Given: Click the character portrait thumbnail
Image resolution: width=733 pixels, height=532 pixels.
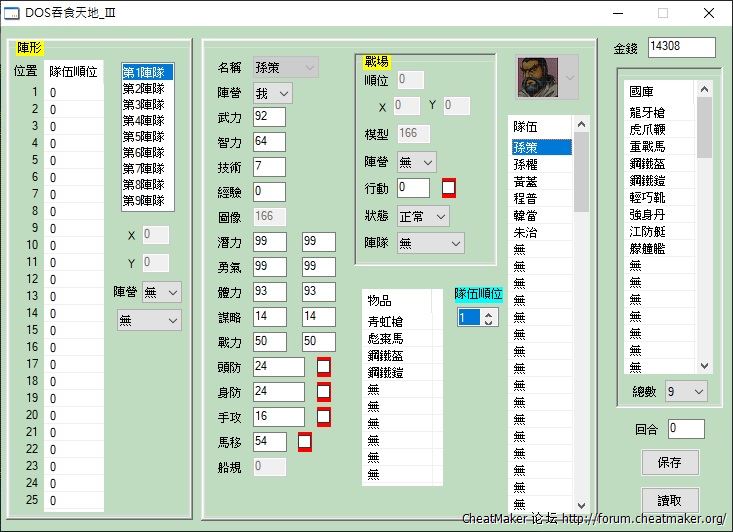Looking at the screenshot, I should pyautogui.click(x=537, y=77).
